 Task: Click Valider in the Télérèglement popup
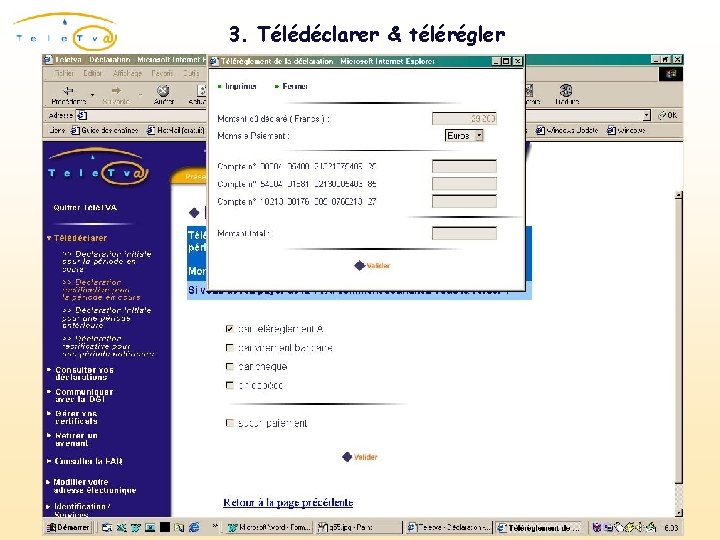(x=372, y=265)
